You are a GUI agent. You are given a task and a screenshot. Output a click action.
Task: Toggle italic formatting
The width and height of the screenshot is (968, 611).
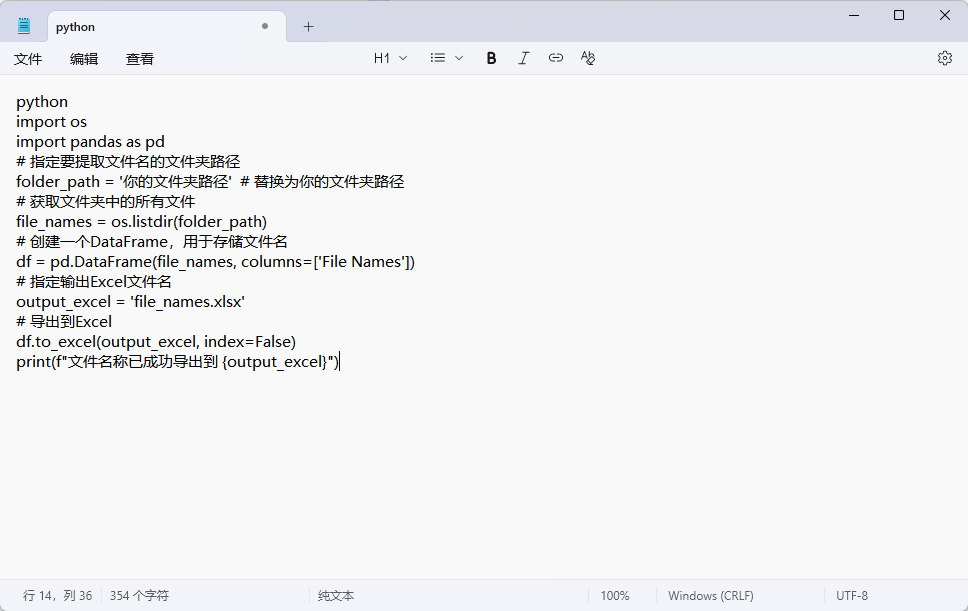(x=524, y=58)
